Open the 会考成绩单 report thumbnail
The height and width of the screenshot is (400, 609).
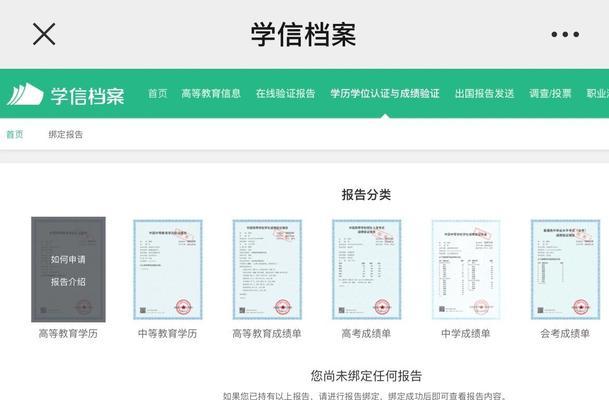pyautogui.click(x=566, y=270)
